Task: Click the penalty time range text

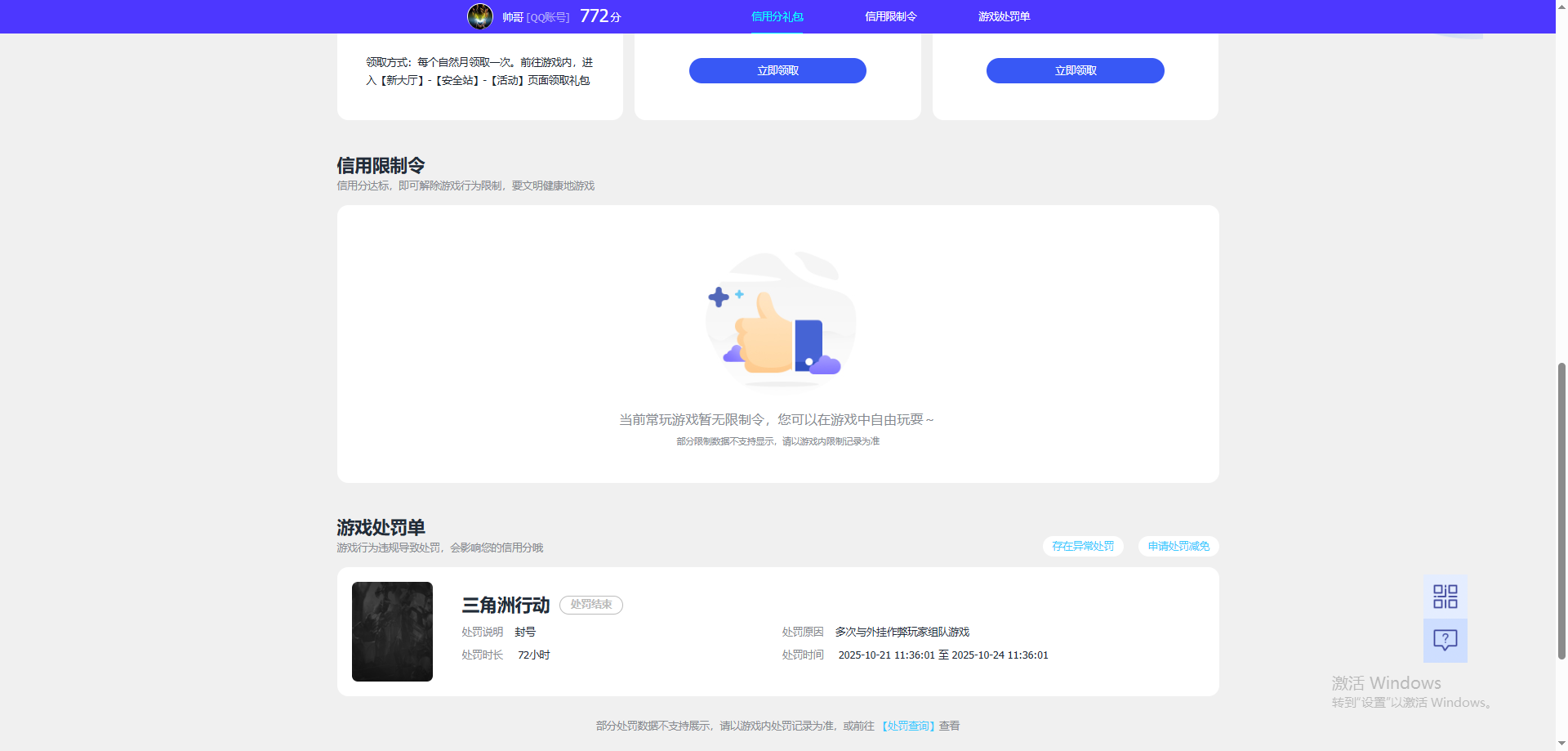Action: pos(943,655)
